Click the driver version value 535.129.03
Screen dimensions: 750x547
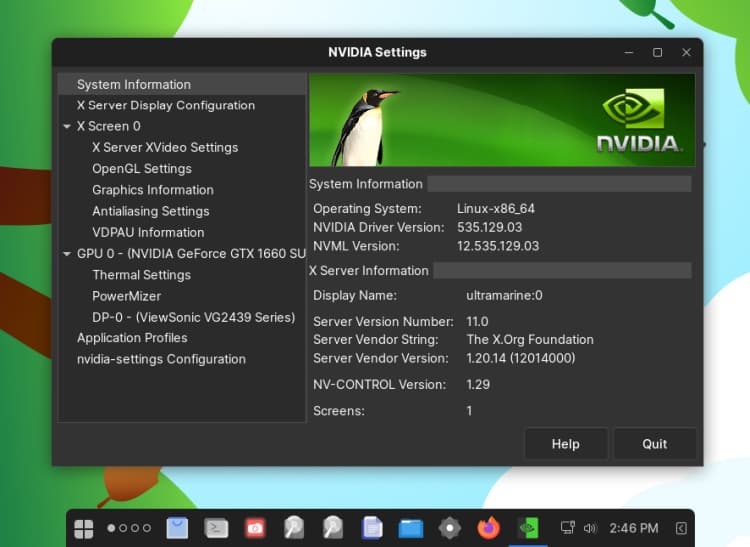pyautogui.click(x=489, y=227)
